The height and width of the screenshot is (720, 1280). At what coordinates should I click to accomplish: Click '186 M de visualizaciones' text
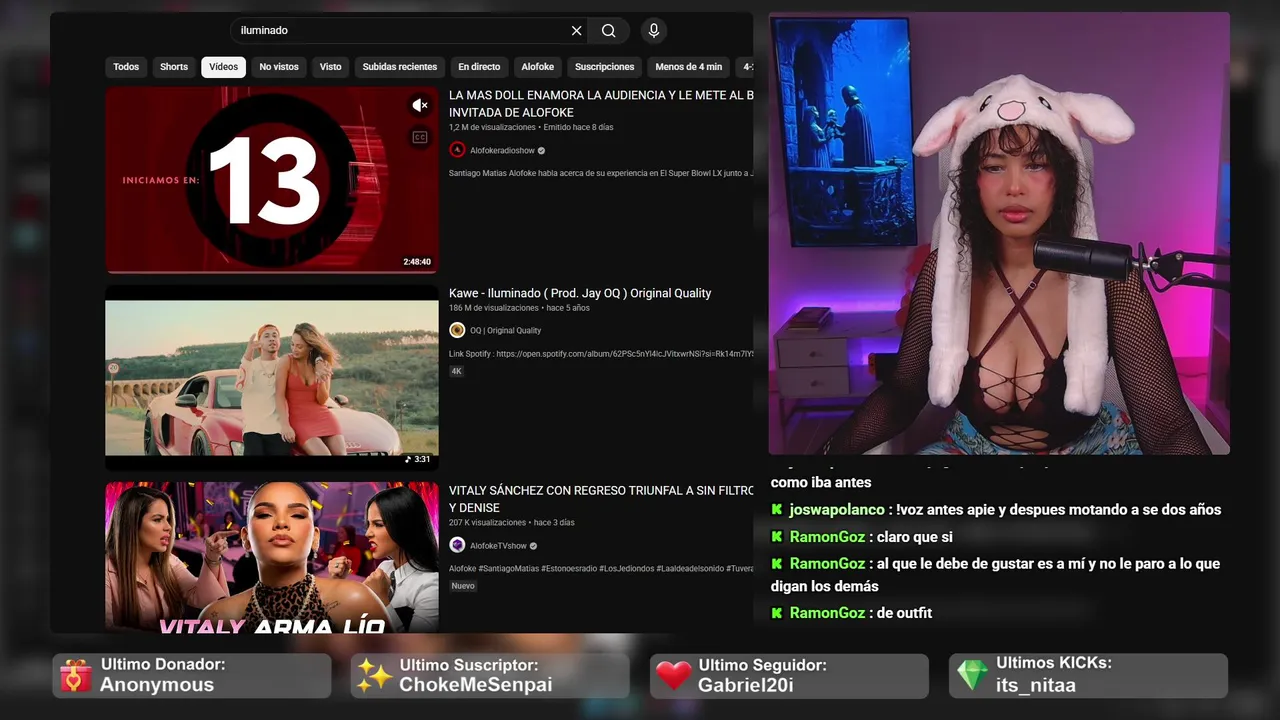coord(494,308)
